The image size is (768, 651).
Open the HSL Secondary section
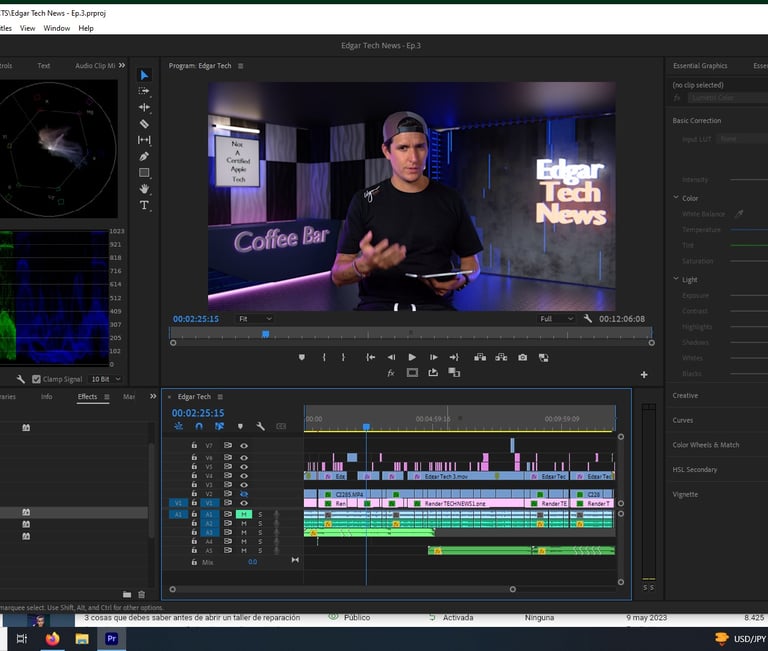click(x=694, y=470)
